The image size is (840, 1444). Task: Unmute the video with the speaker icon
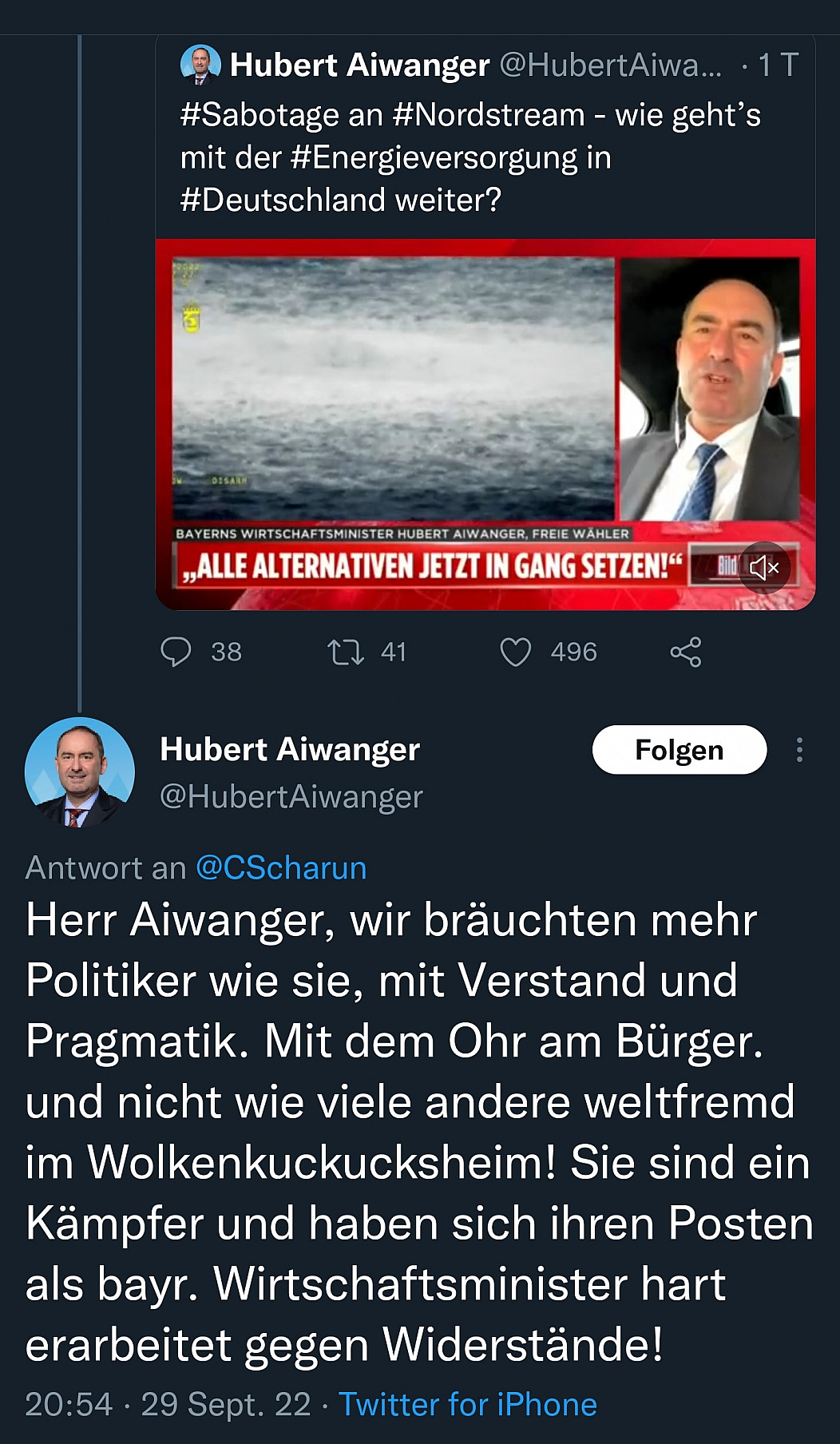764,568
